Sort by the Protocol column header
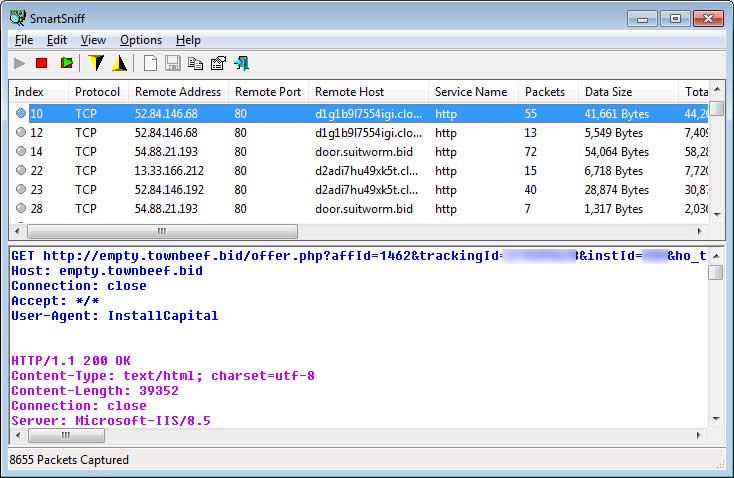 pyautogui.click(x=99, y=92)
